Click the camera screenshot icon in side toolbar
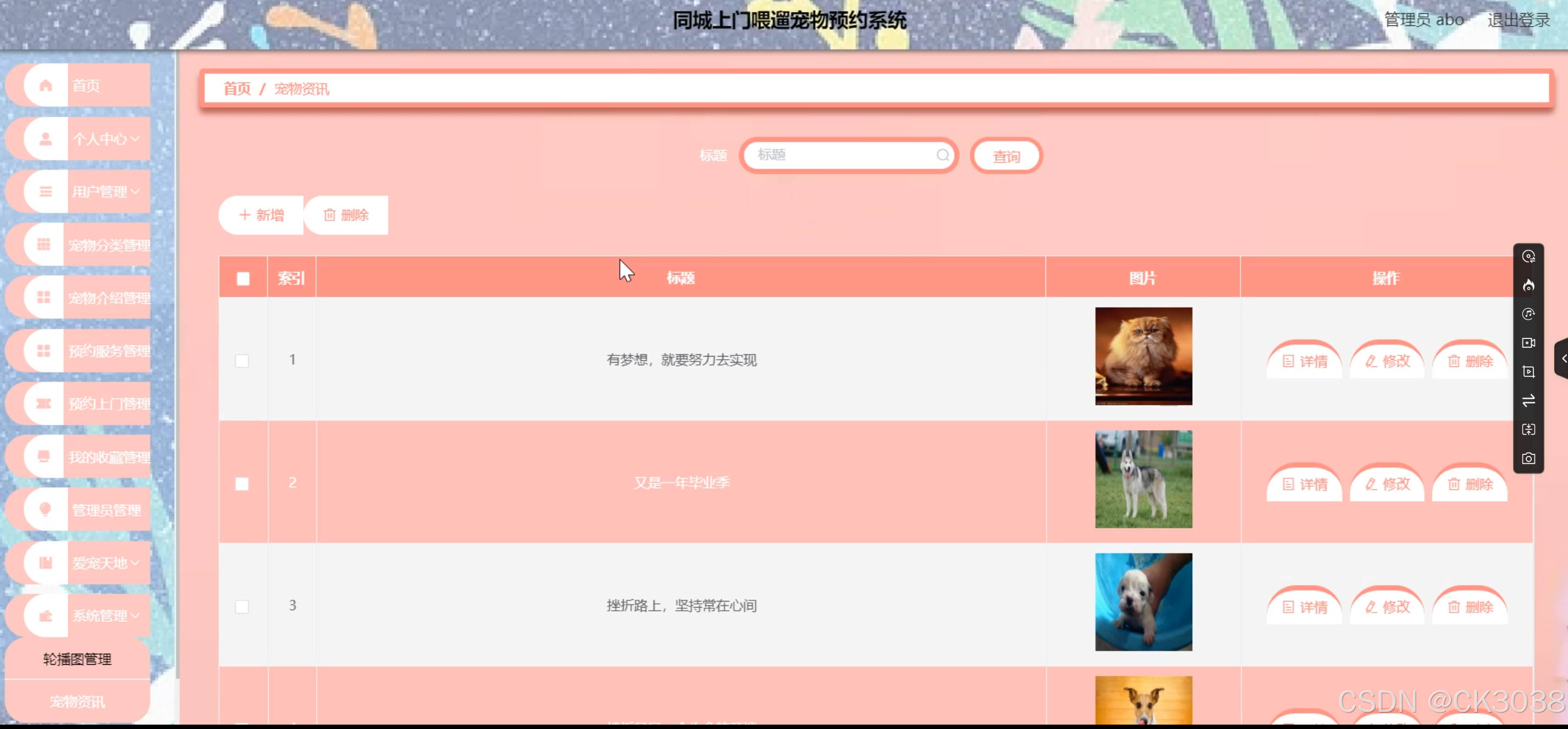Viewport: 1568px width, 729px height. pos(1528,458)
